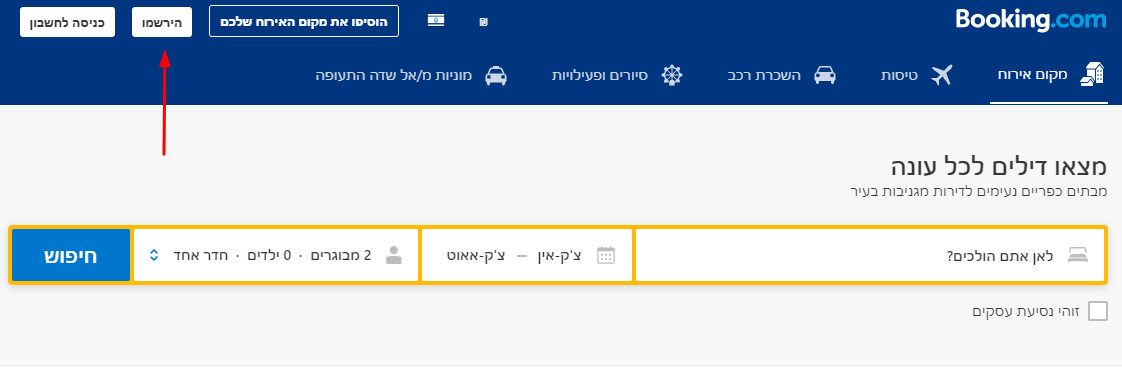Click the airport taxi icon

click(496, 75)
